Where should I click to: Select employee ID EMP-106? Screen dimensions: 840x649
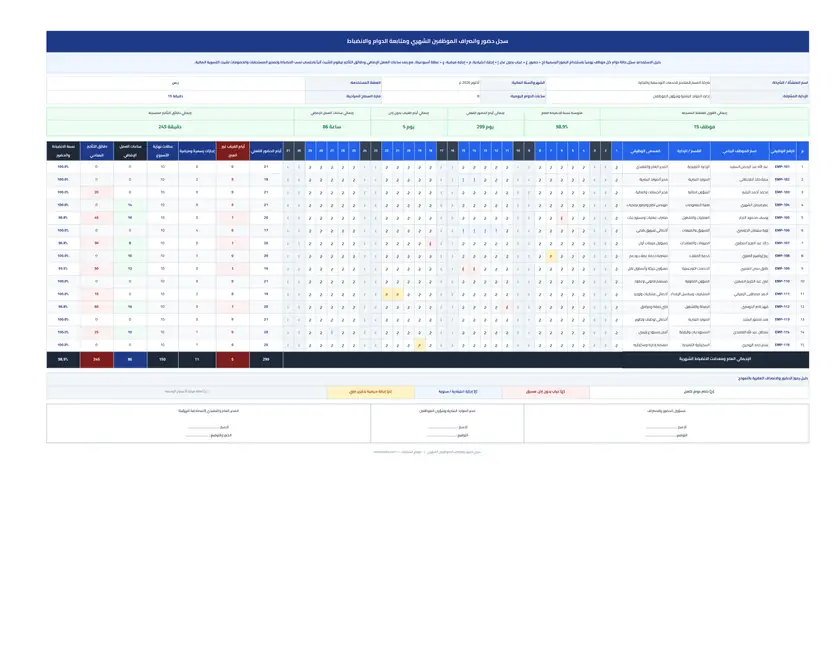coord(782,230)
